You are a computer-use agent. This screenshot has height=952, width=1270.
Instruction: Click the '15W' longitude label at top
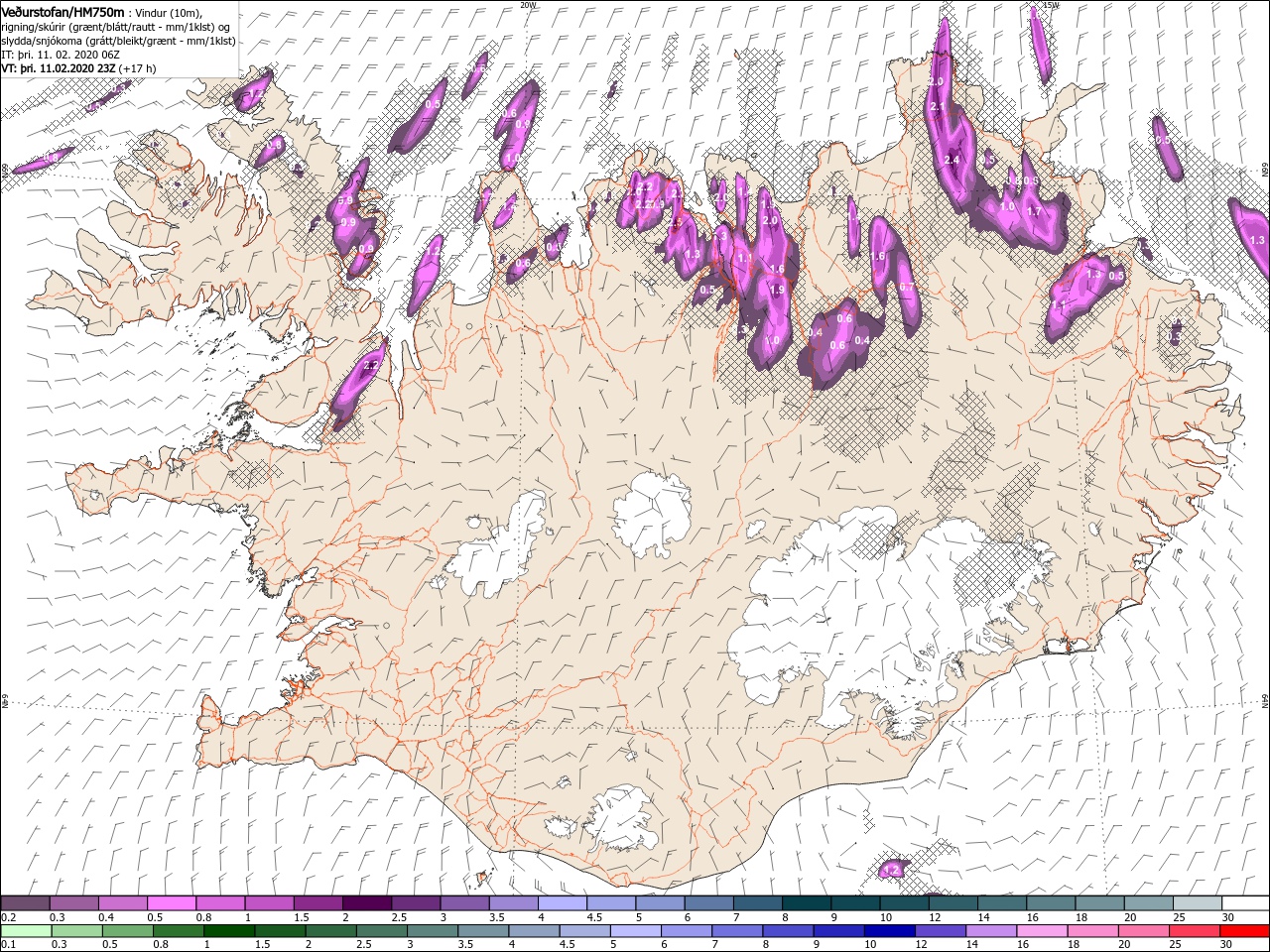1052,4
